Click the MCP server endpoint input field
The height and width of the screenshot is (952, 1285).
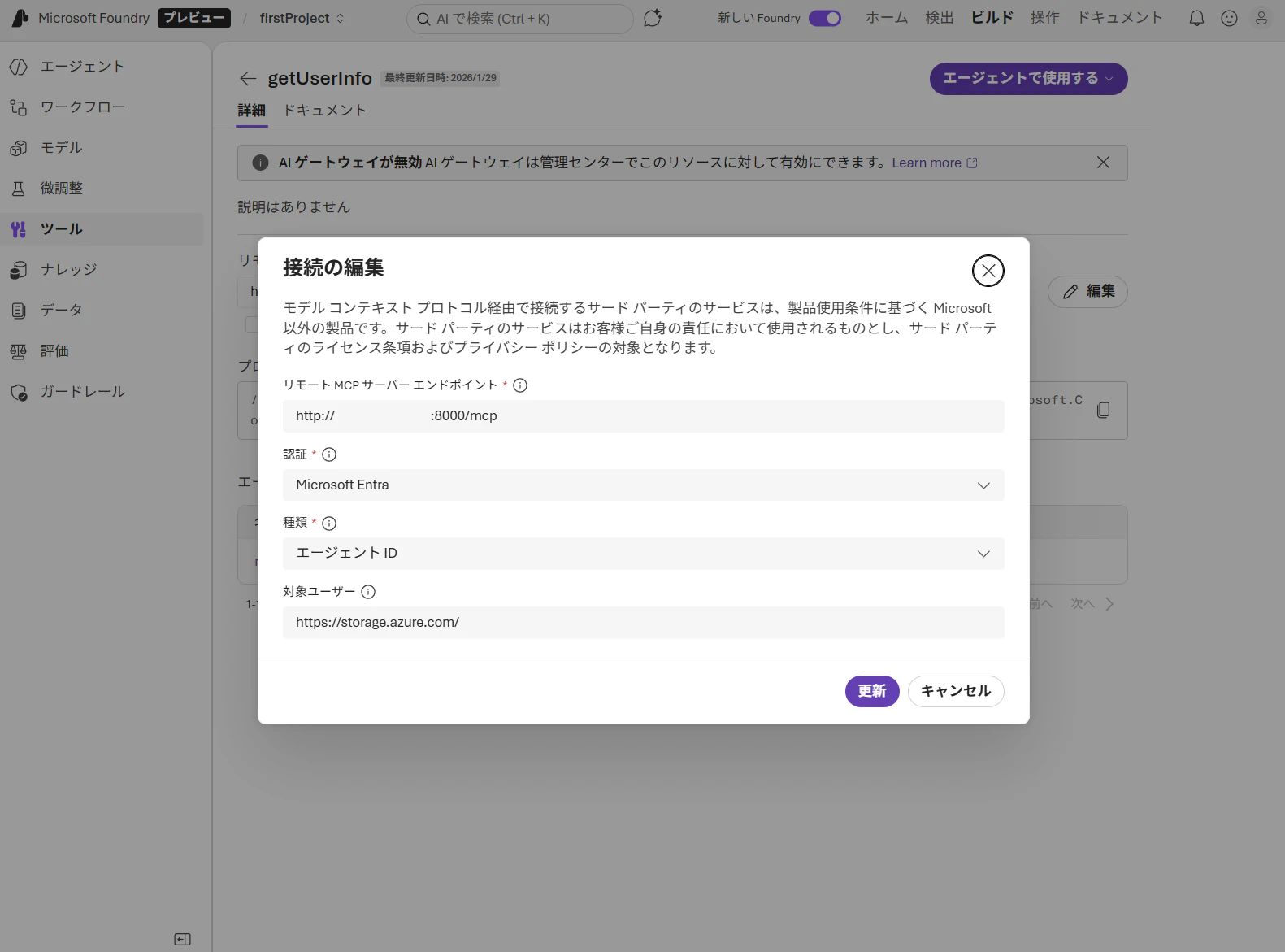click(x=644, y=416)
